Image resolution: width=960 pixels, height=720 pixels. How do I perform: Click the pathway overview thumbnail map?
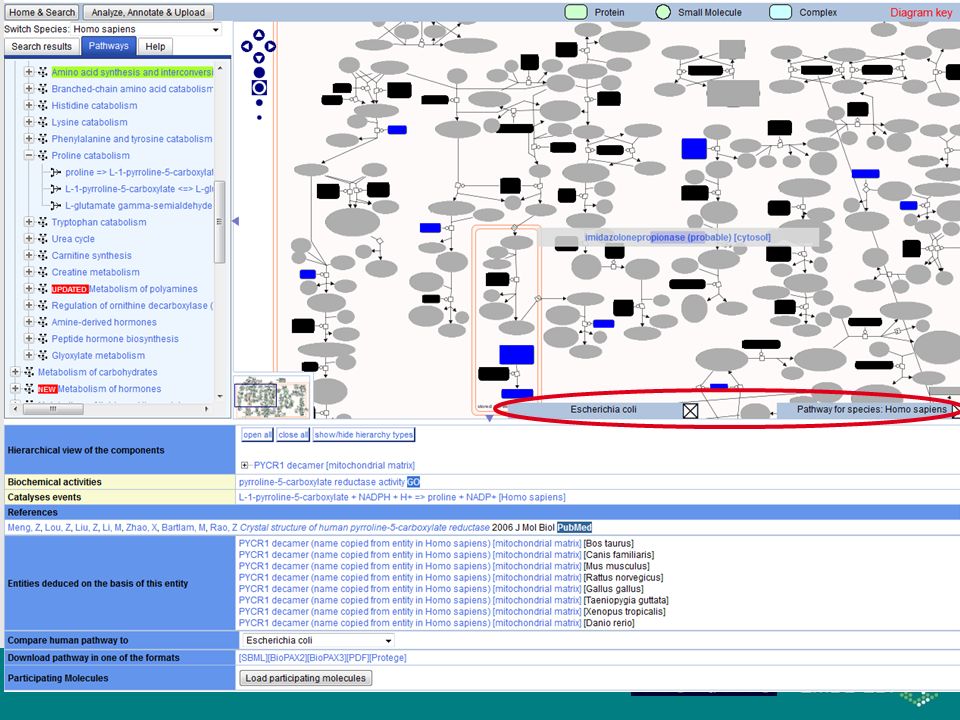pyautogui.click(x=272, y=397)
